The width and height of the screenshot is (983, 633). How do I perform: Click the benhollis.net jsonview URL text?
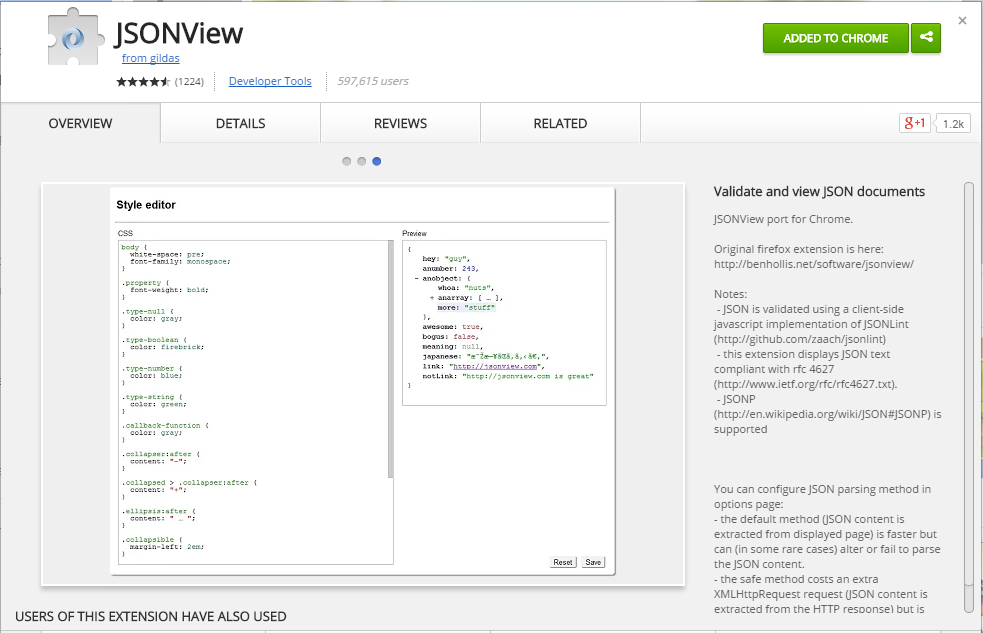(x=814, y=264)
